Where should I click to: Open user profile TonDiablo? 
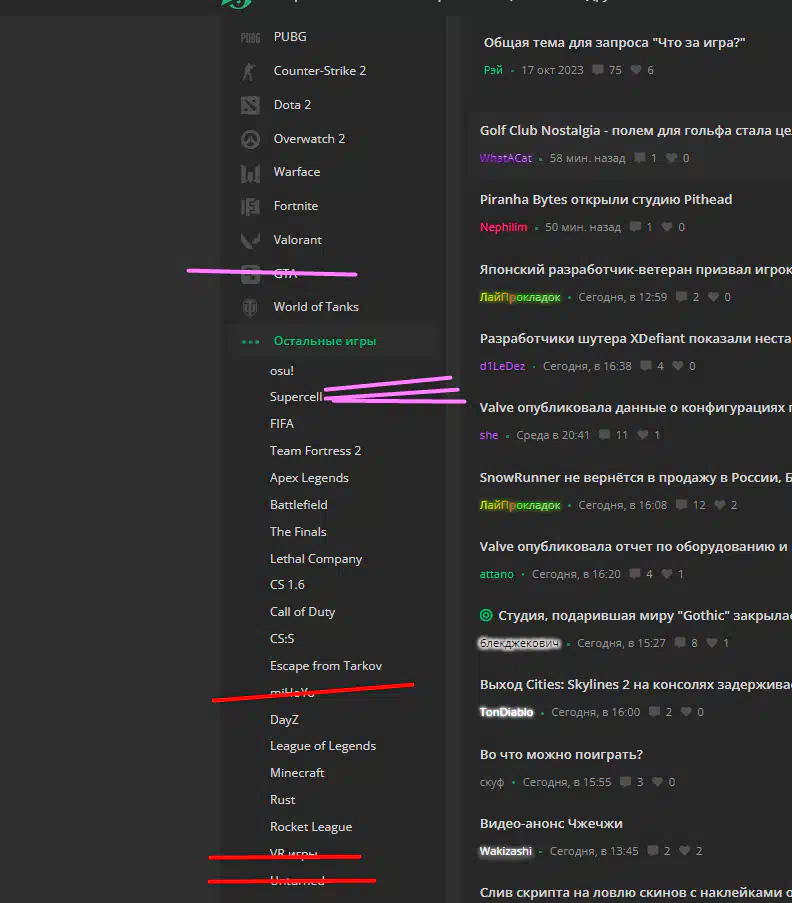point(506,712)
